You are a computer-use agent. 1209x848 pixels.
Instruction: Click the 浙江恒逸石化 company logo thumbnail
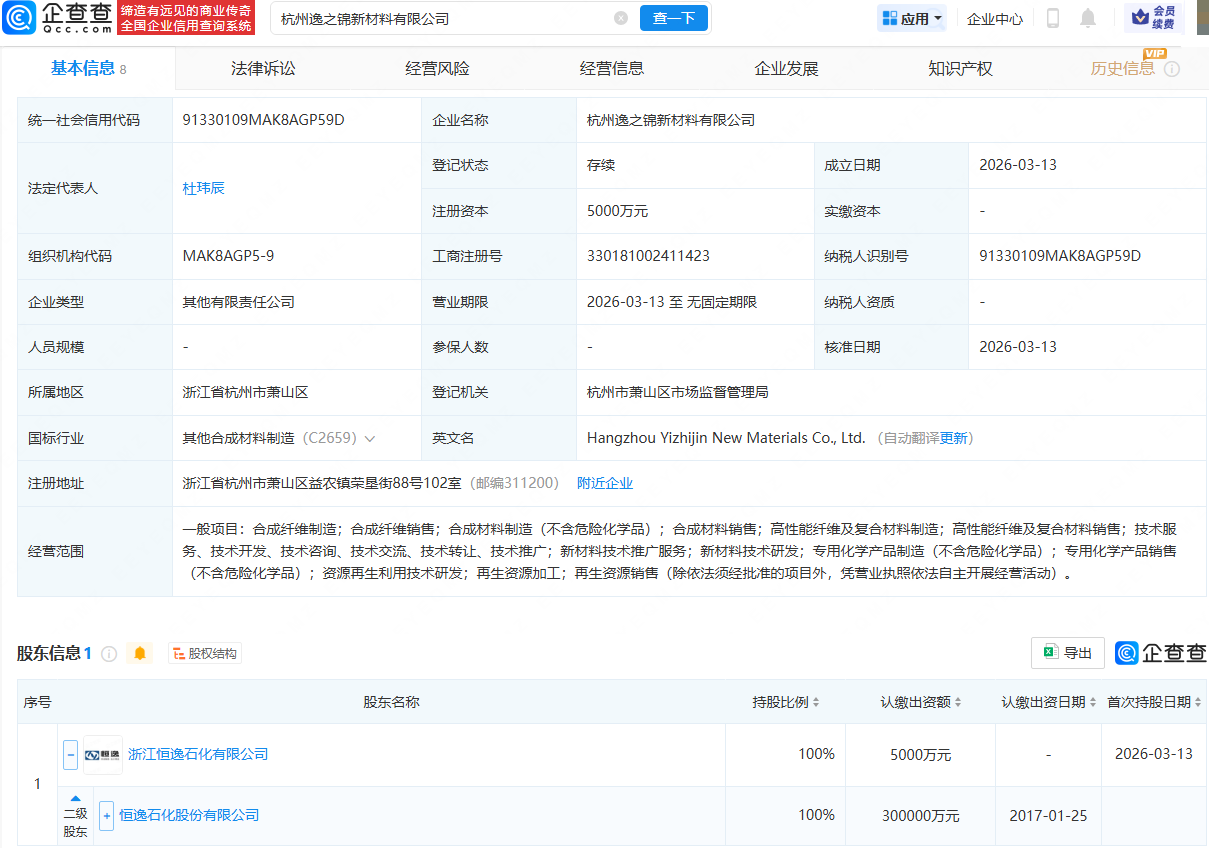[102, 754]
